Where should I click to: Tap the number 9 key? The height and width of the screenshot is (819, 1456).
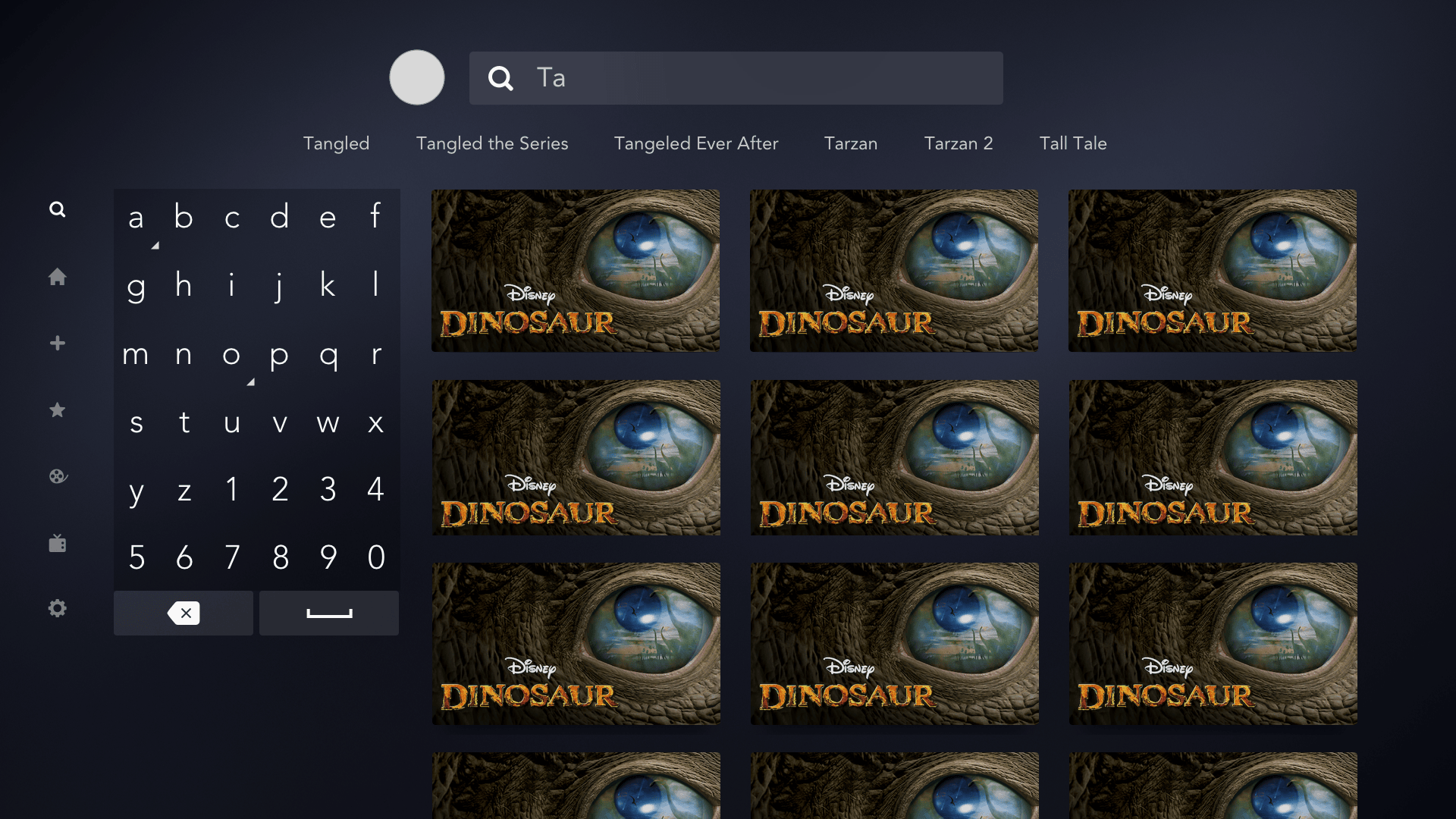point(328,557)
